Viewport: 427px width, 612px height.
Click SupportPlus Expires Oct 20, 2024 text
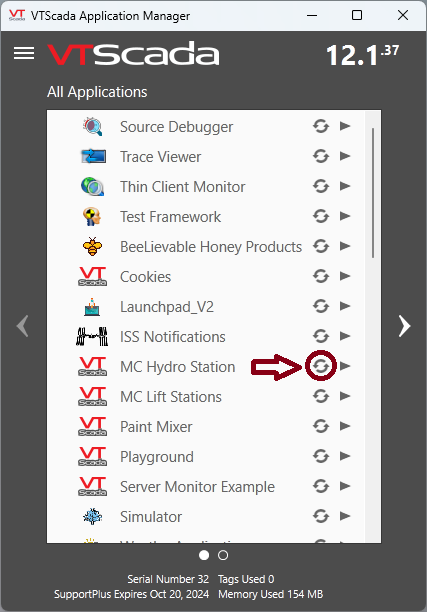click(x=132, y=594)
